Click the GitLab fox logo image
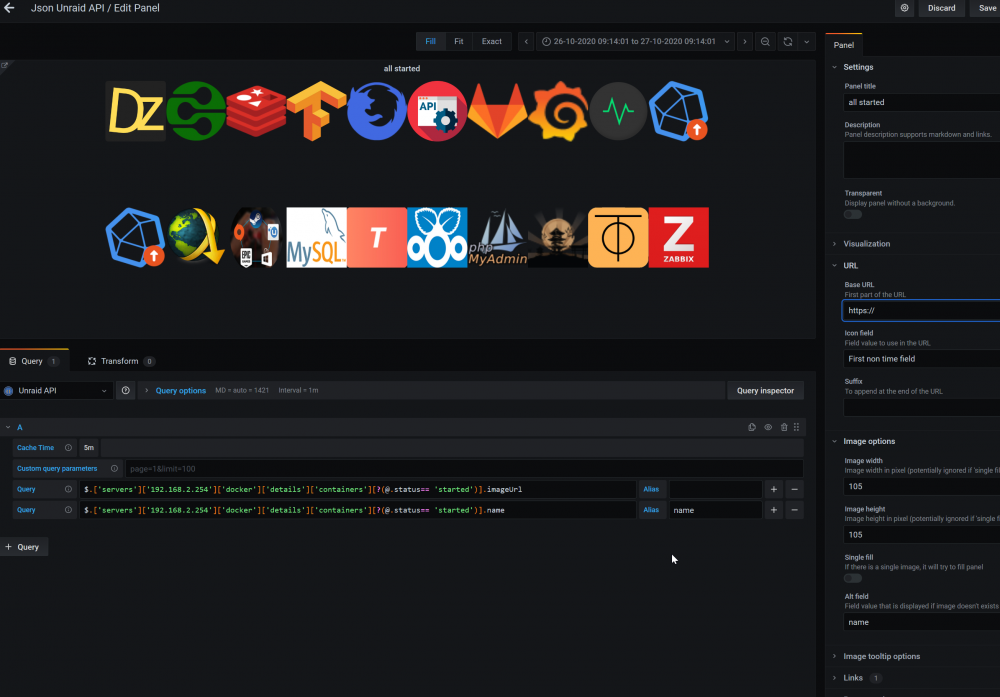Viewport: 1000px width, 697px height. [x=497, y=111]
